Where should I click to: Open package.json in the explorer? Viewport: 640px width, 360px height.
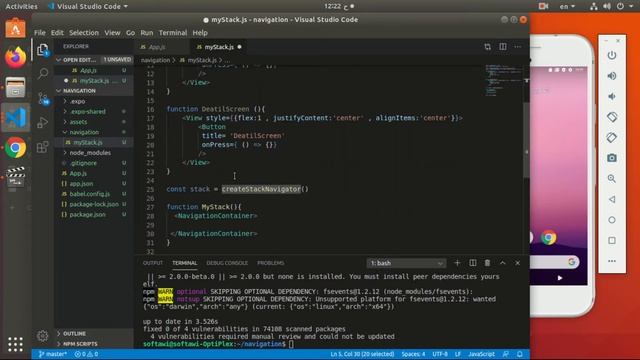click(94, 214)
